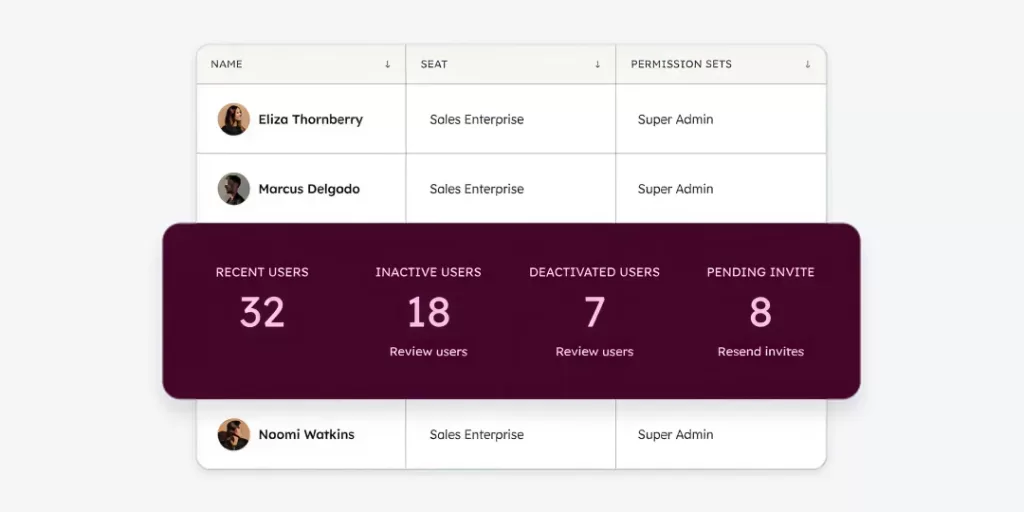Open Review users under Deactivated Users
Image resolution: width=1024 pixels, height=512 pixels.
594,352
